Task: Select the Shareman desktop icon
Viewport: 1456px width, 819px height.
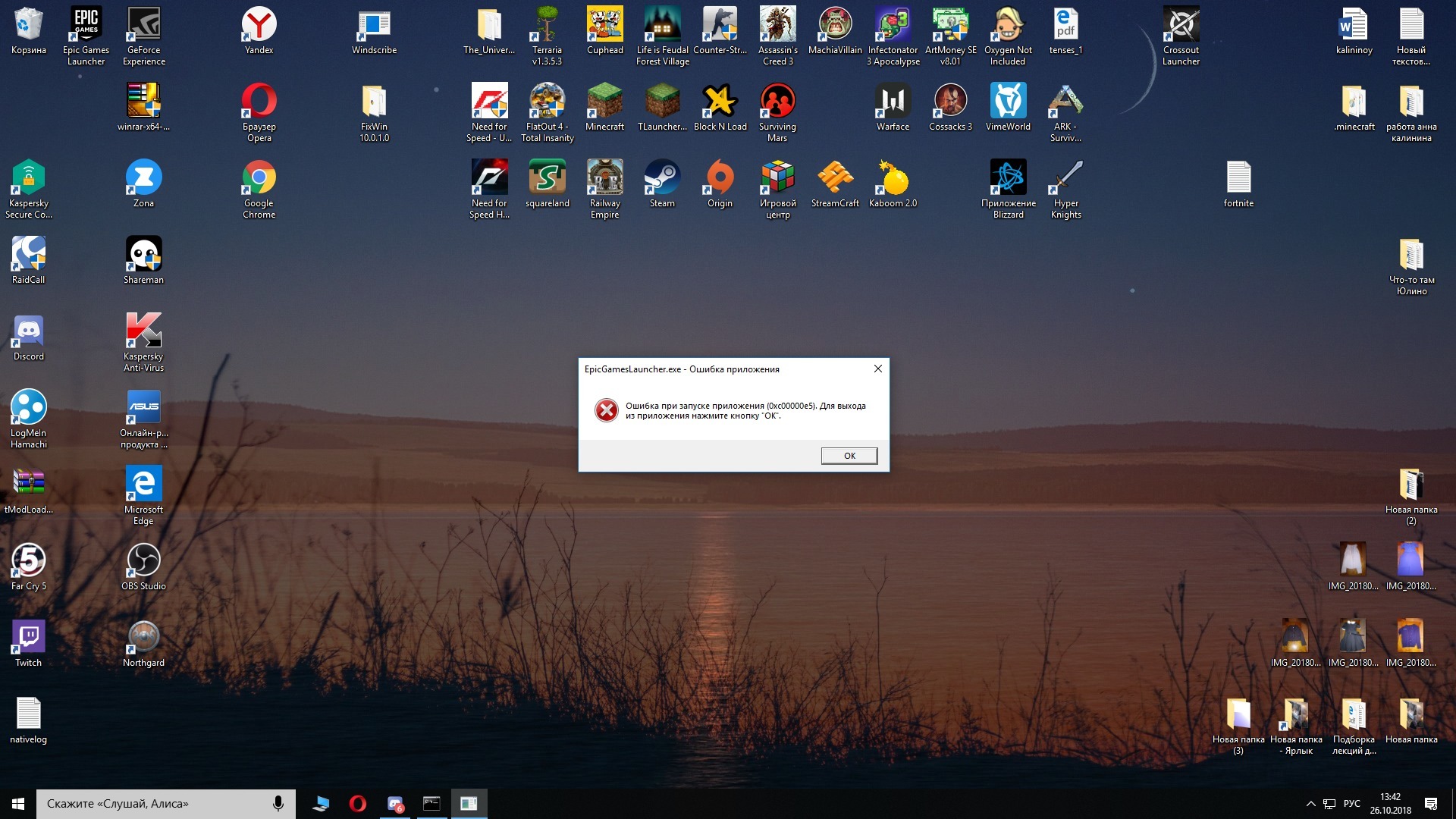Action: coord(144,260)
